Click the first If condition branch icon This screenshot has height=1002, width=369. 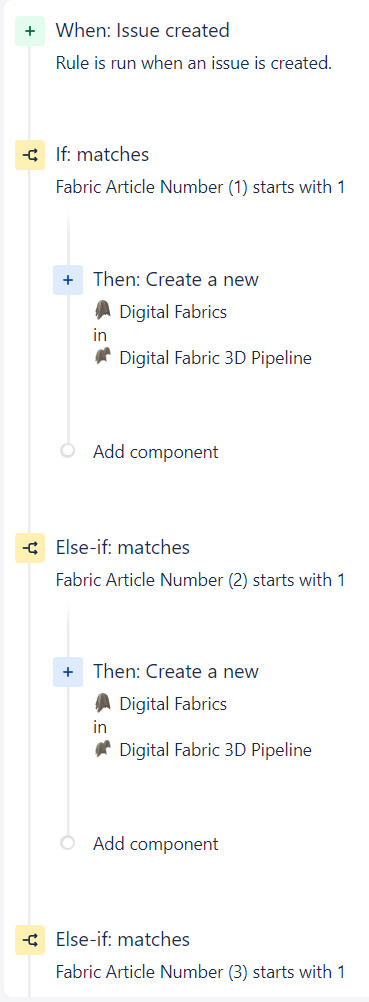coord(30,155)
